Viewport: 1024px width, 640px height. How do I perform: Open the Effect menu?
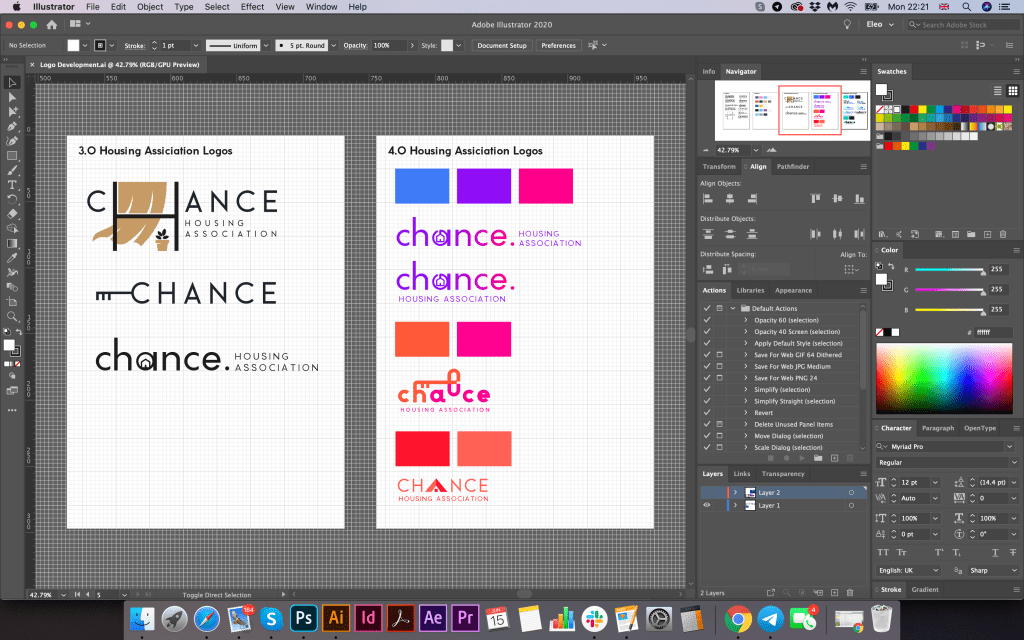tap(252, 7)
